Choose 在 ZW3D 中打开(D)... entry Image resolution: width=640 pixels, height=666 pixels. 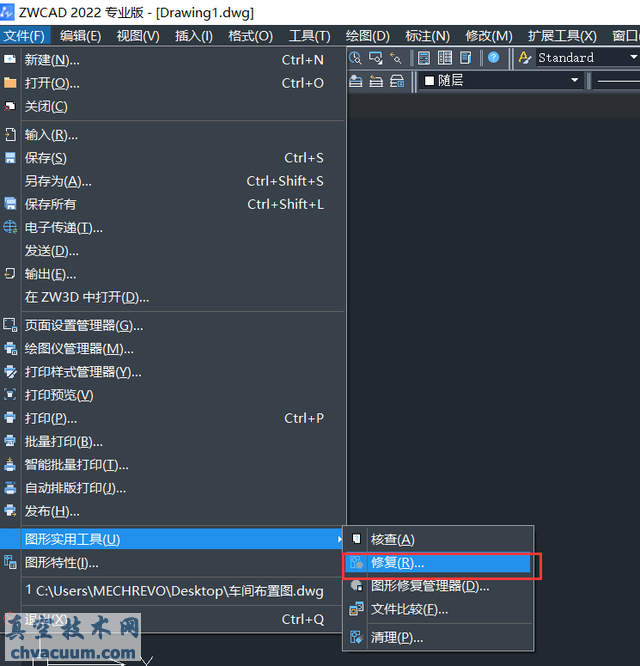(x=172, y=297)
